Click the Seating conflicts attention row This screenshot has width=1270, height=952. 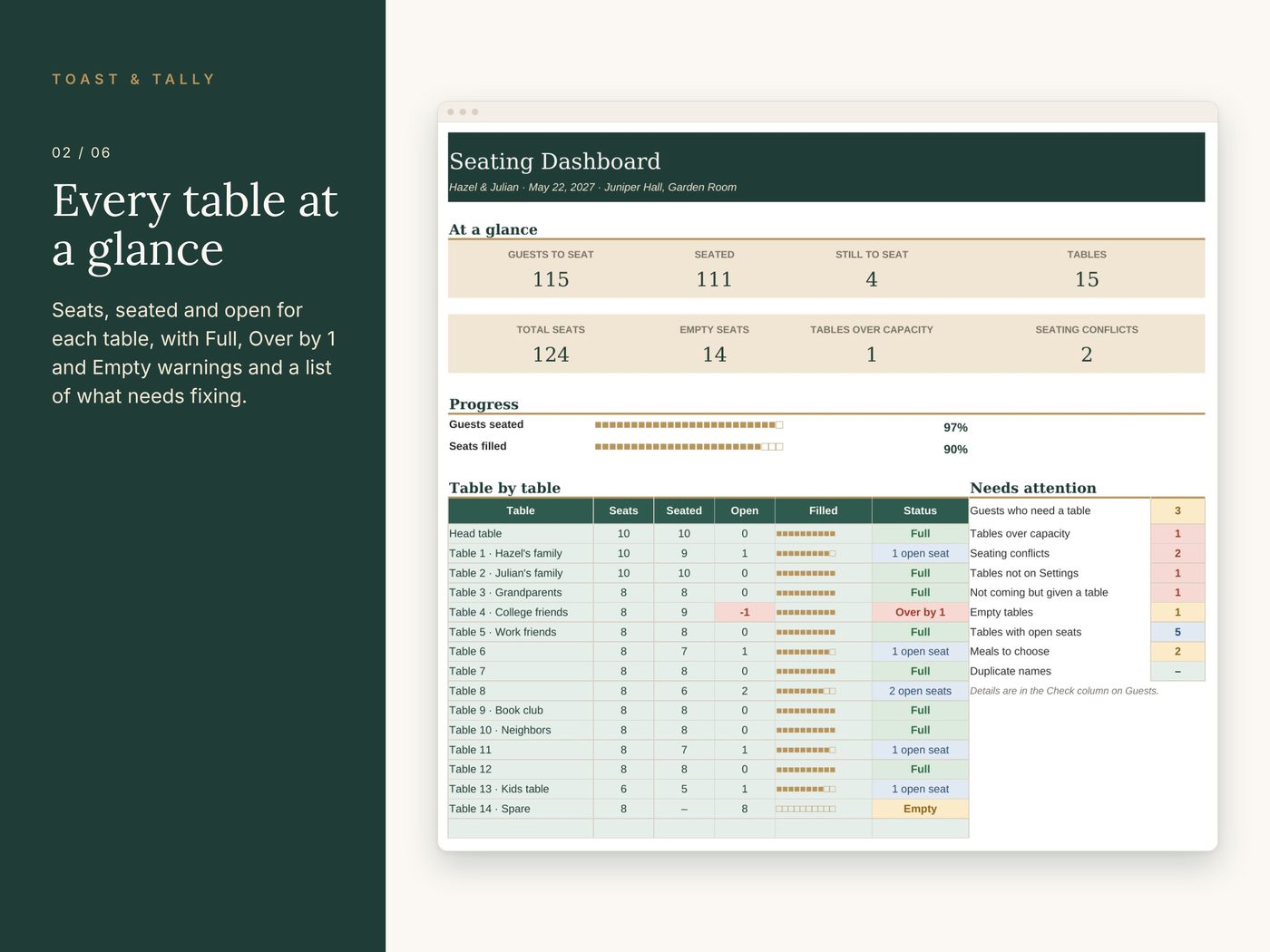(x=1087, y=553)
